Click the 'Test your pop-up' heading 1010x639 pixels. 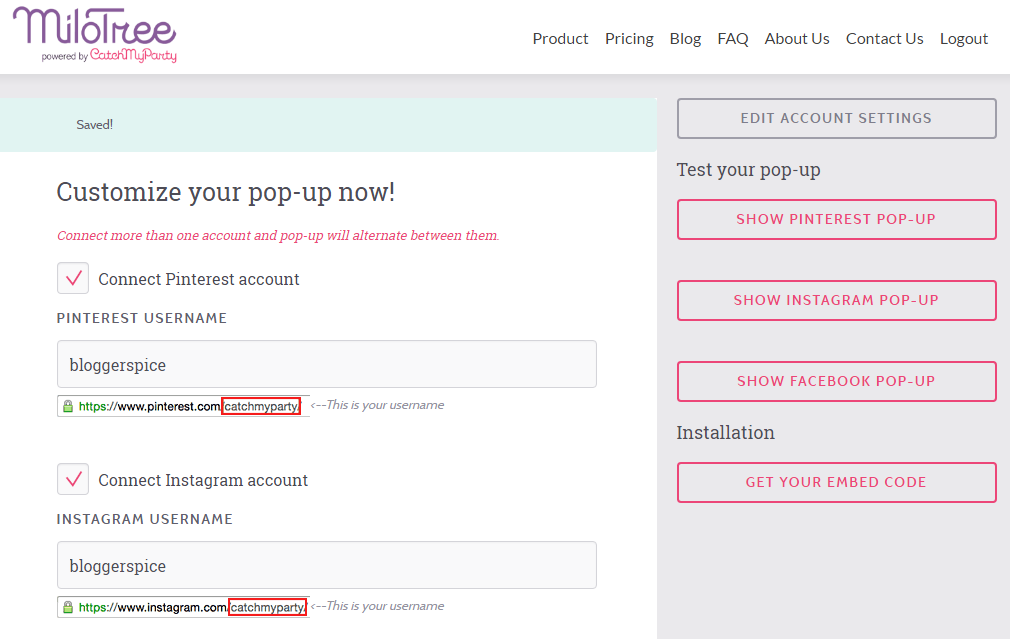[748, 170]
